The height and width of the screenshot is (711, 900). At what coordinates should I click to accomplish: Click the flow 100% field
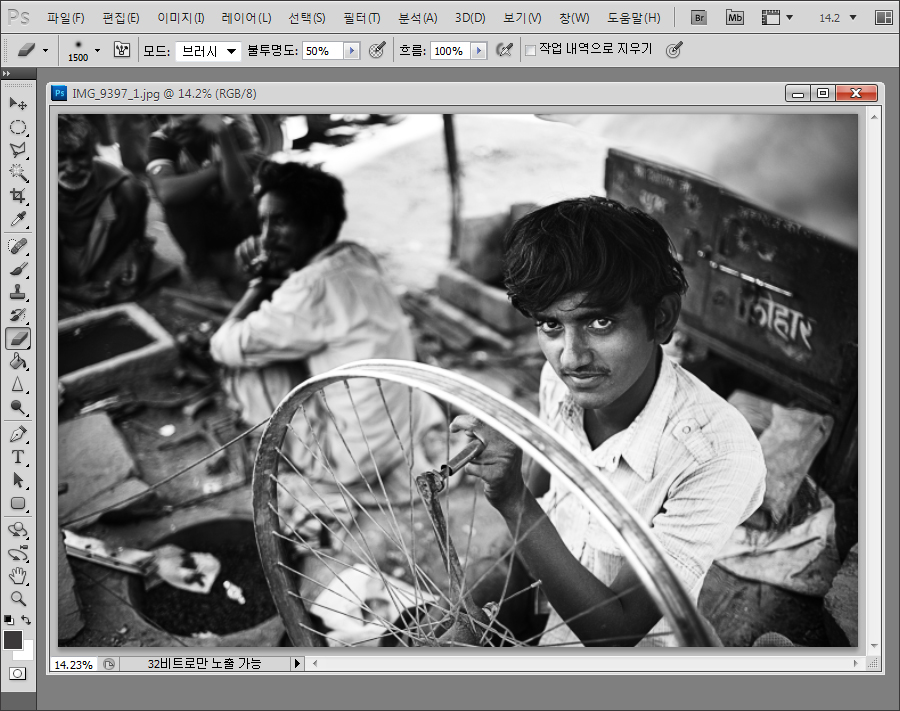click(451, 51)
